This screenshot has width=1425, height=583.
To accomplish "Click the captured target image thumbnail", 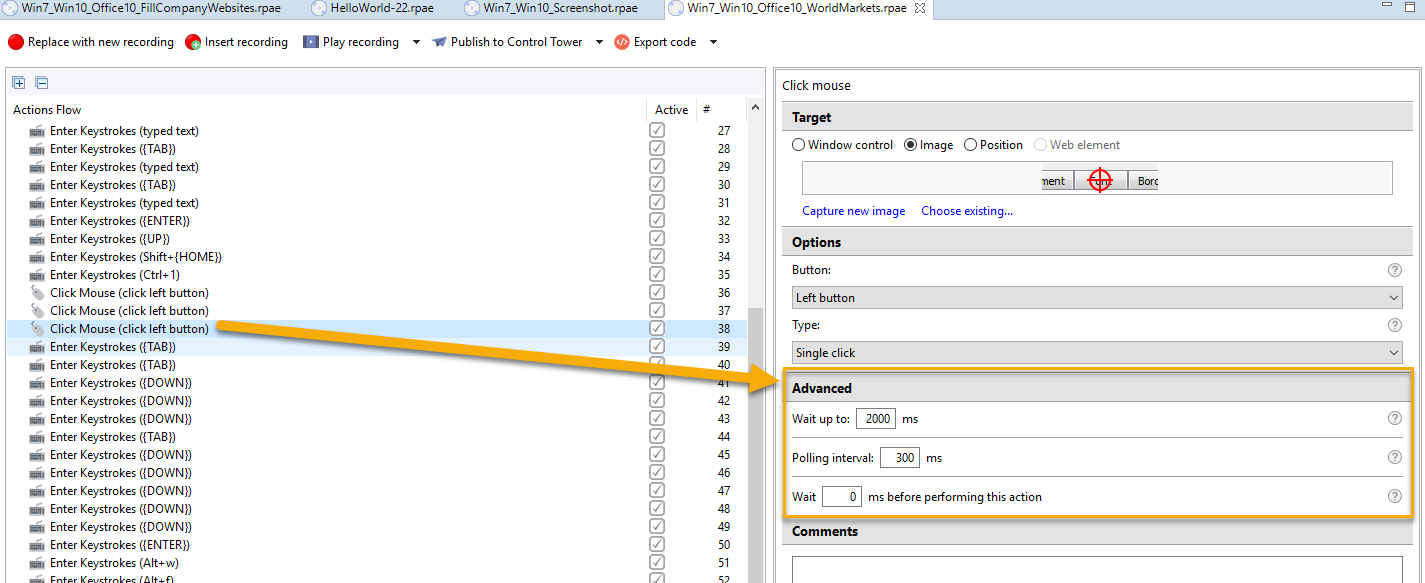I will (x=1100, y=180).
